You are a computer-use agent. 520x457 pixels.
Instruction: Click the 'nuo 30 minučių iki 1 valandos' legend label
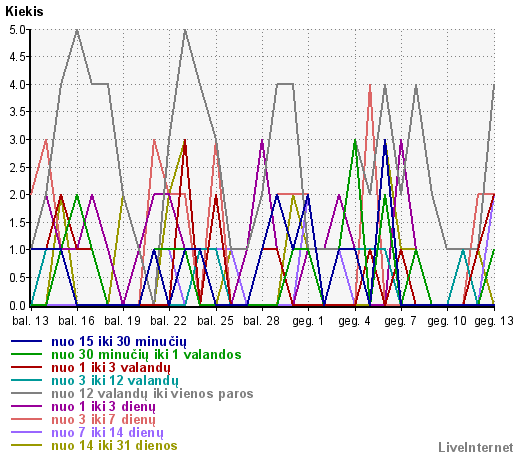tap(146, 355)
